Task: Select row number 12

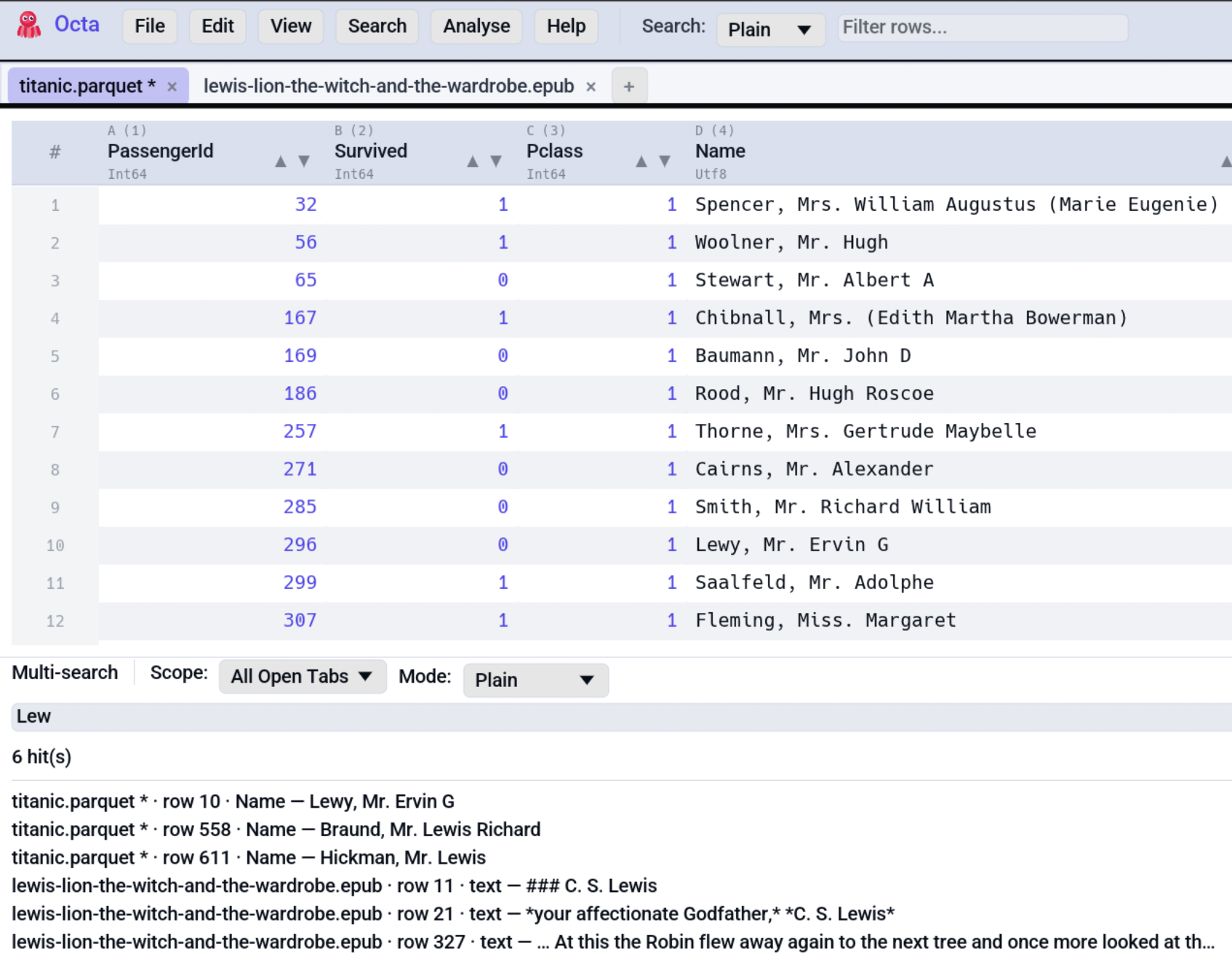Action: pyautogui.click(x=55, y=621)
